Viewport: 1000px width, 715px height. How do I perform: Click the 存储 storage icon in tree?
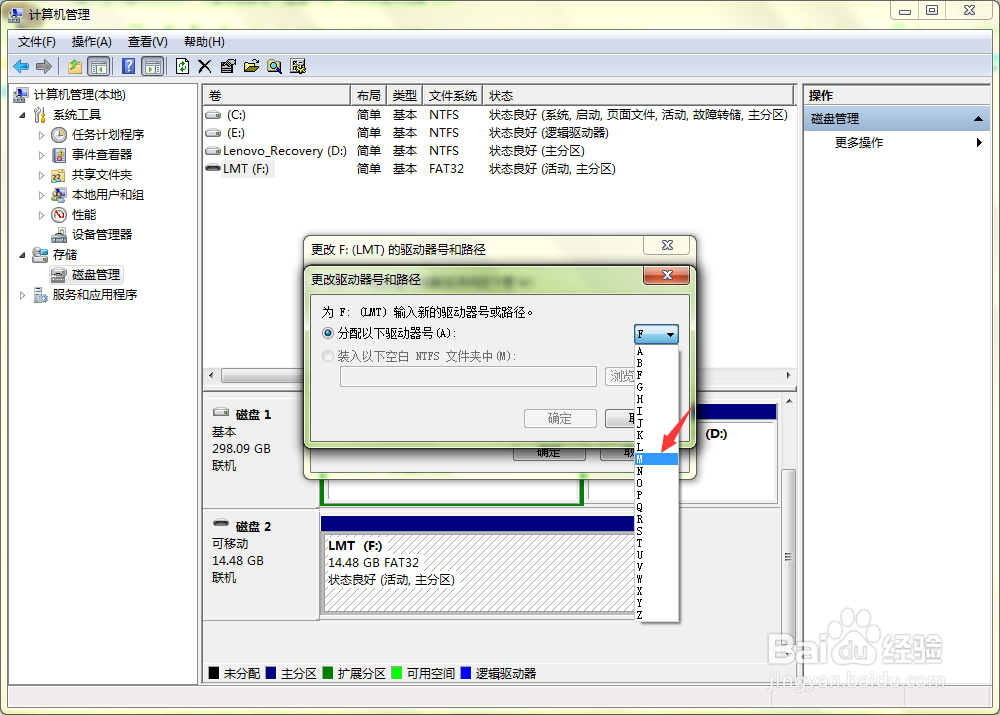pyautogui.click(x=40, y=255)
